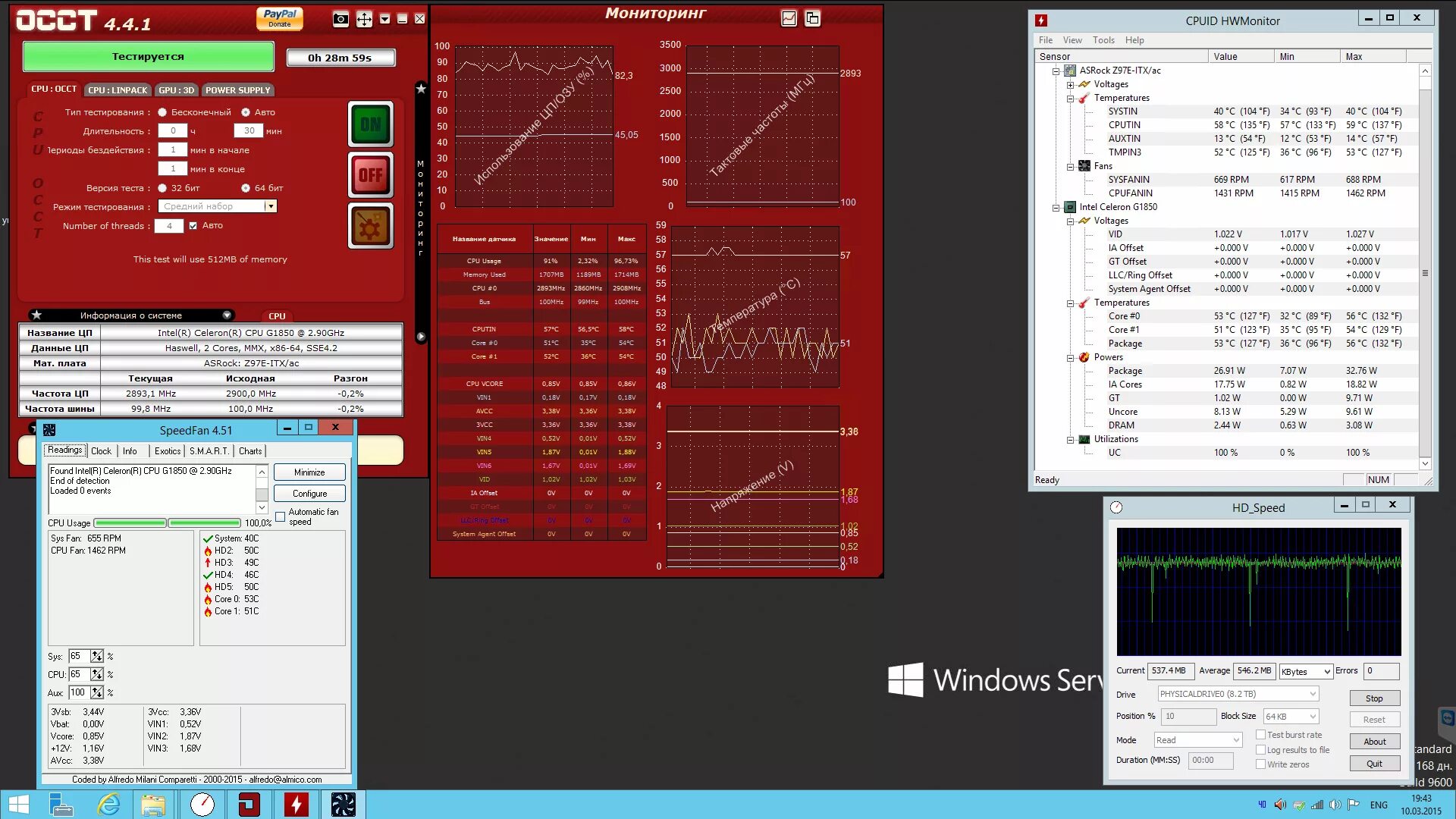Click the OCCT icon on the taskbar

coord(249,804)
